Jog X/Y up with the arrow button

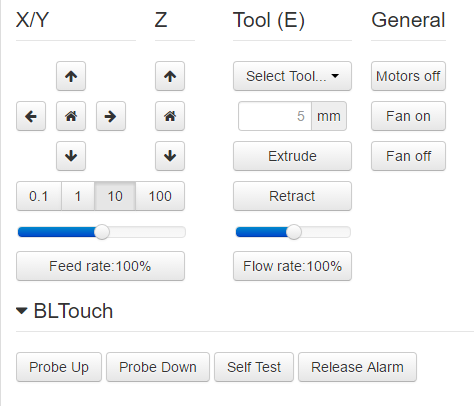71,76
